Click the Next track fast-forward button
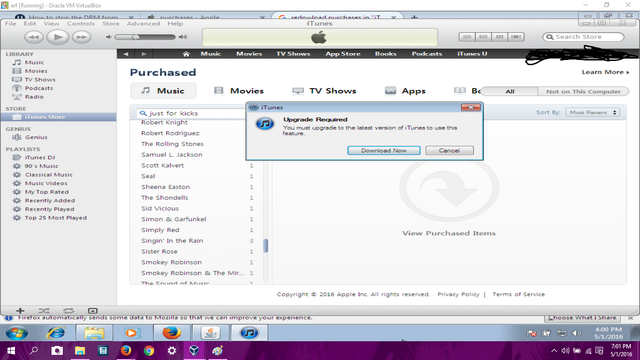 [81, 37]
